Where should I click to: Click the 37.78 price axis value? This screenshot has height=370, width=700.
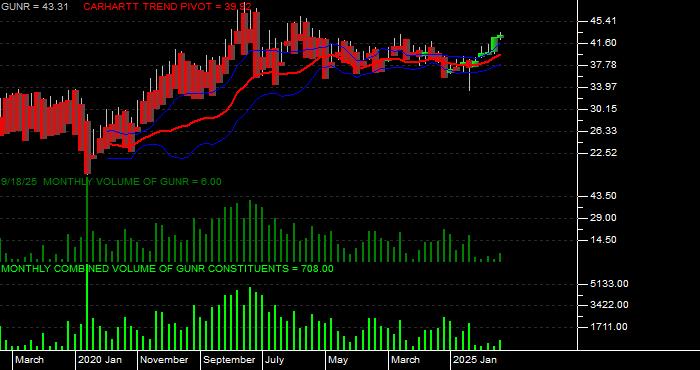(x=603, y=65)
